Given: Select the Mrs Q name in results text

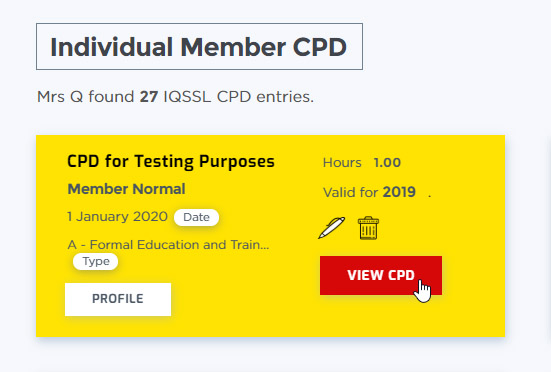Looking at the screenshot, I should [60, 97].
